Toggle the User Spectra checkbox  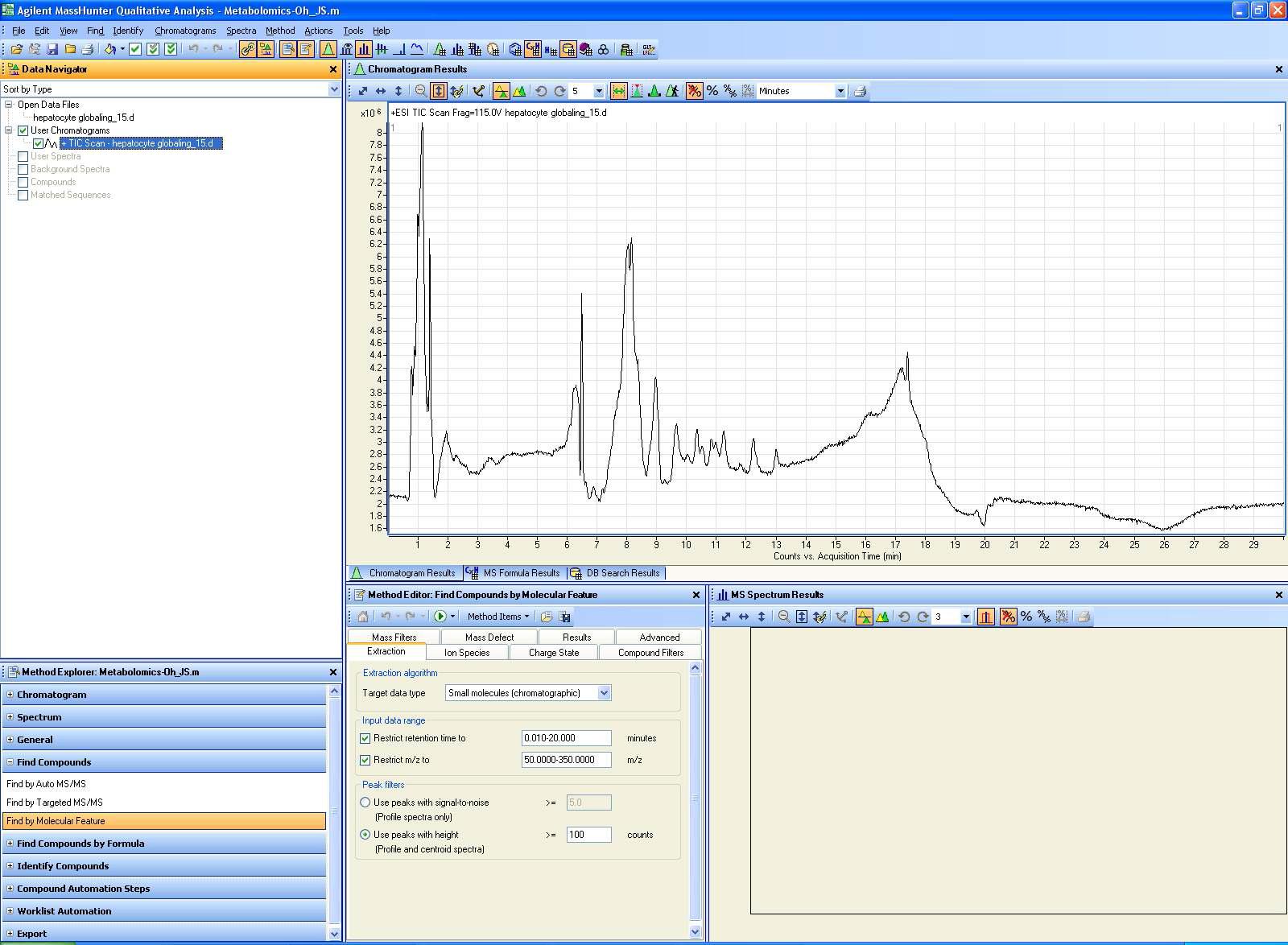coord(23,156)
